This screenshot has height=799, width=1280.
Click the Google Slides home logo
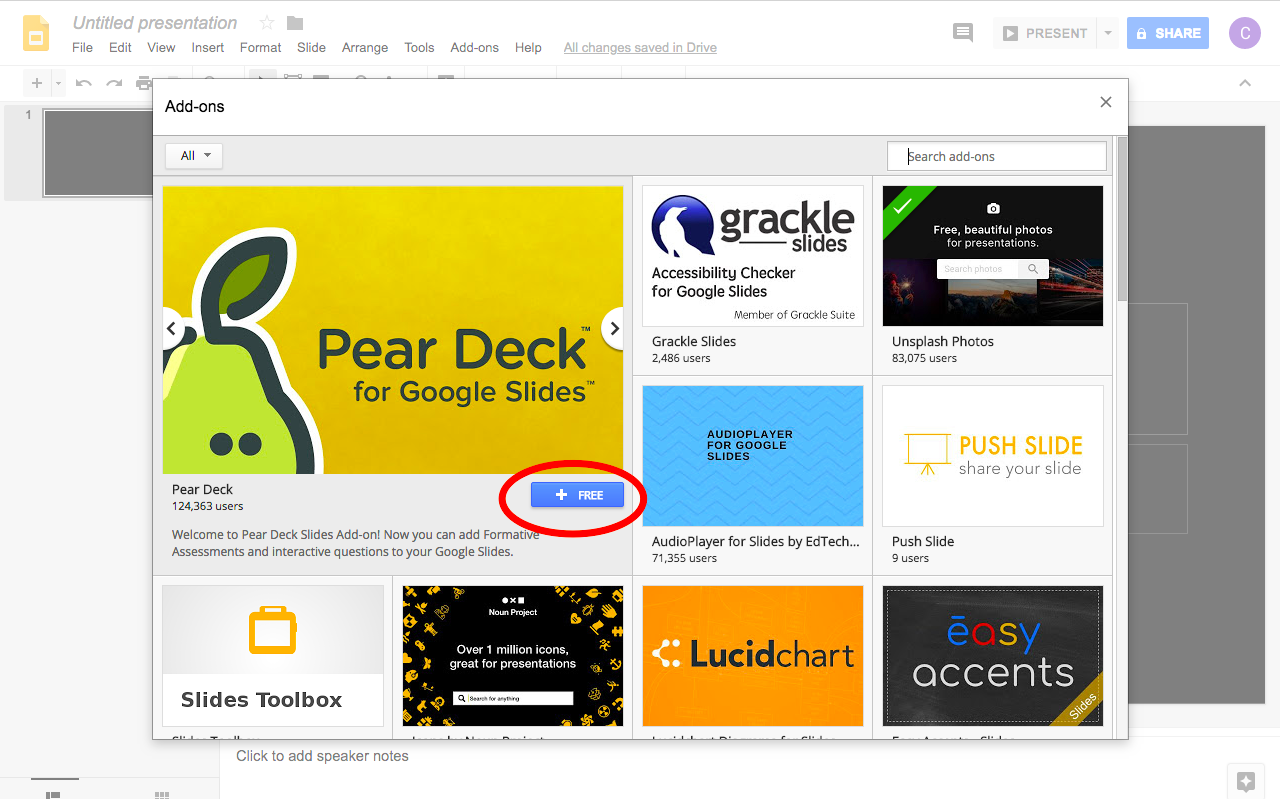(36, 33)
